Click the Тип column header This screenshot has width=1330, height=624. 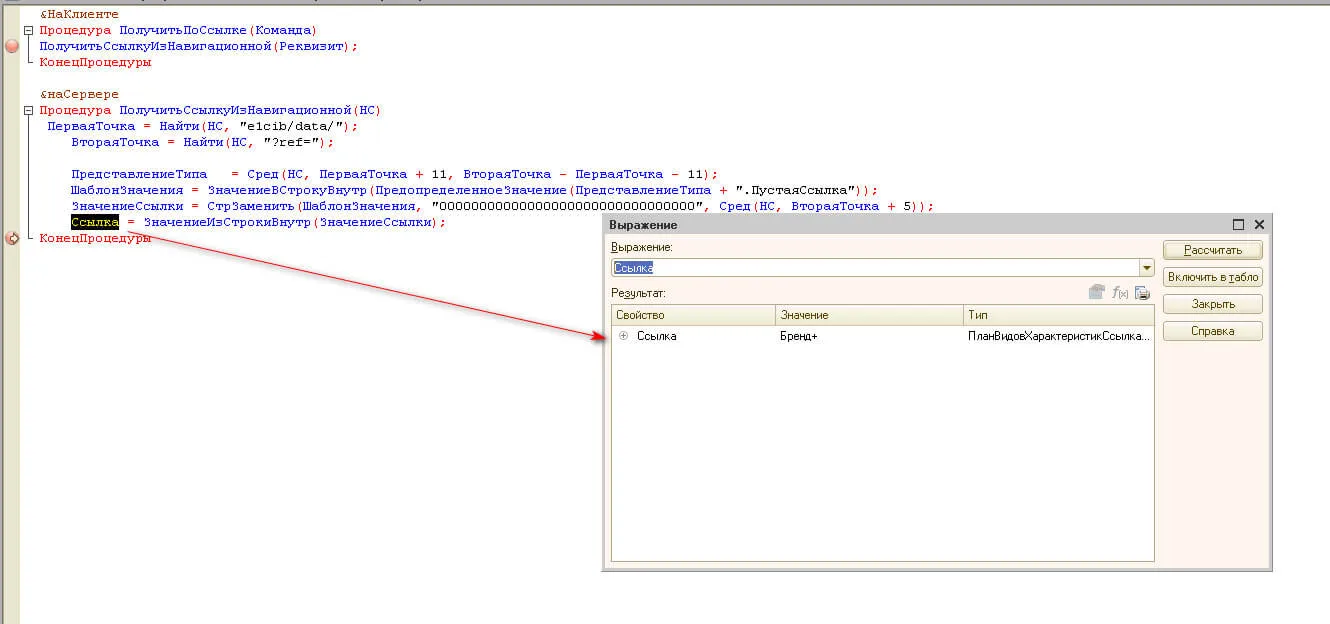pyautogui.click(x=1059, y=315)
